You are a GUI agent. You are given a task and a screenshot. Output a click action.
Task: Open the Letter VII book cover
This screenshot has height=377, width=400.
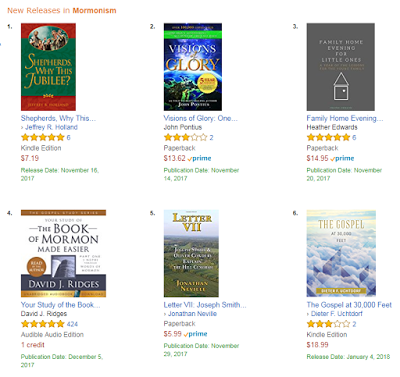pos(191,253)
